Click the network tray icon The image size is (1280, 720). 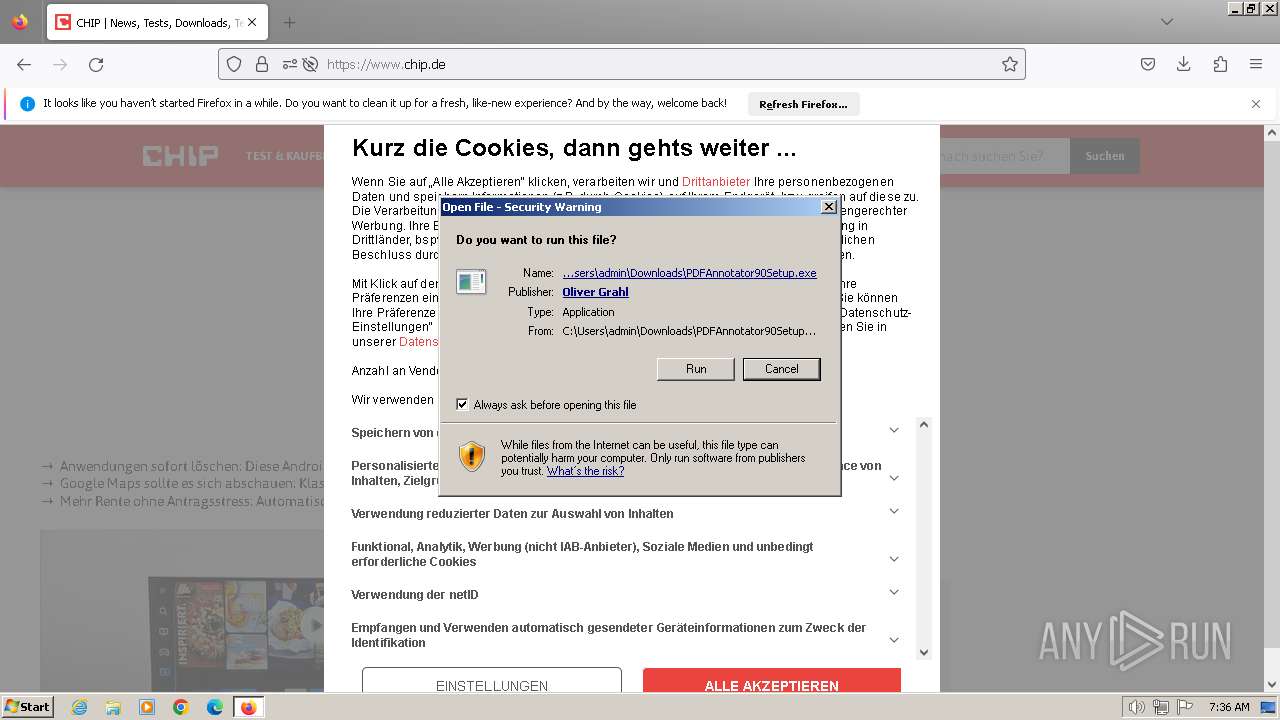[x=1160, y=707]
